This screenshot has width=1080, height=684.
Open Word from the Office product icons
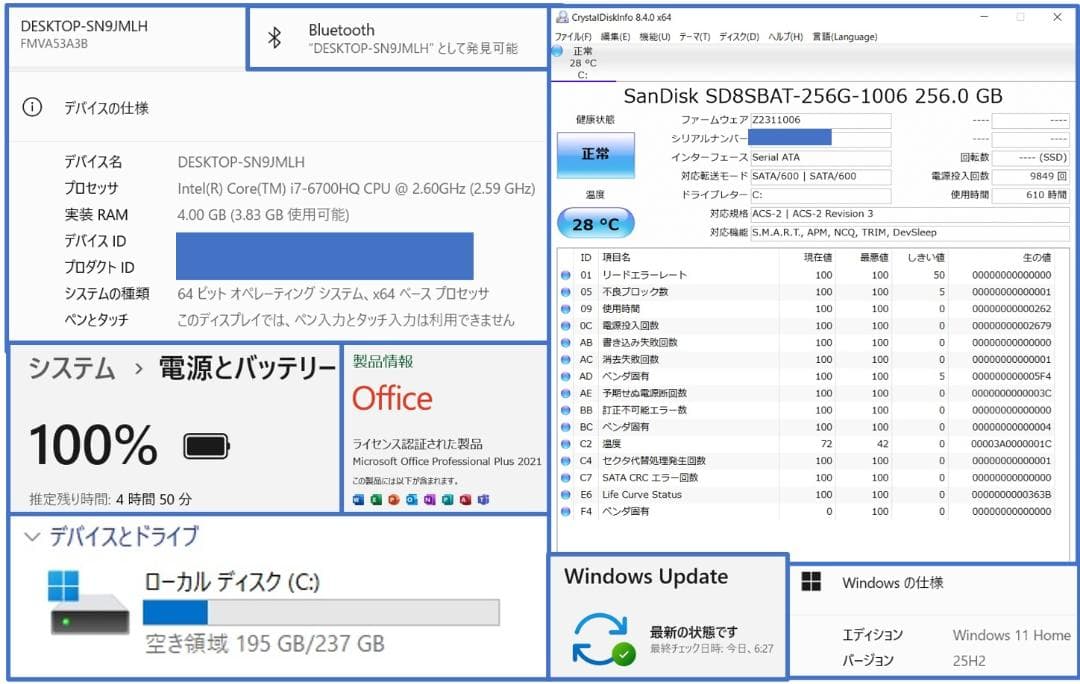(357, 499)
